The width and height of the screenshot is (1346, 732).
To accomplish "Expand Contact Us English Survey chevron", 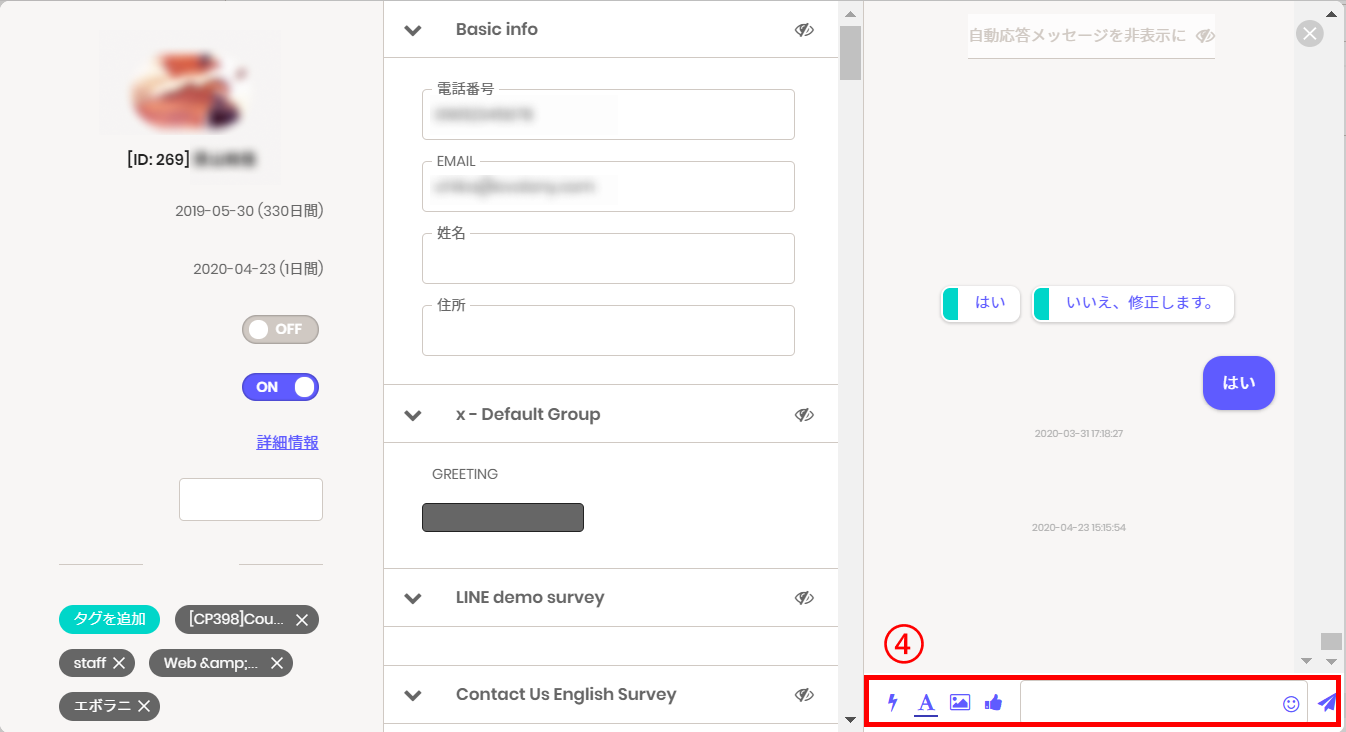I will pyautogui.click(x=413, y=695).
